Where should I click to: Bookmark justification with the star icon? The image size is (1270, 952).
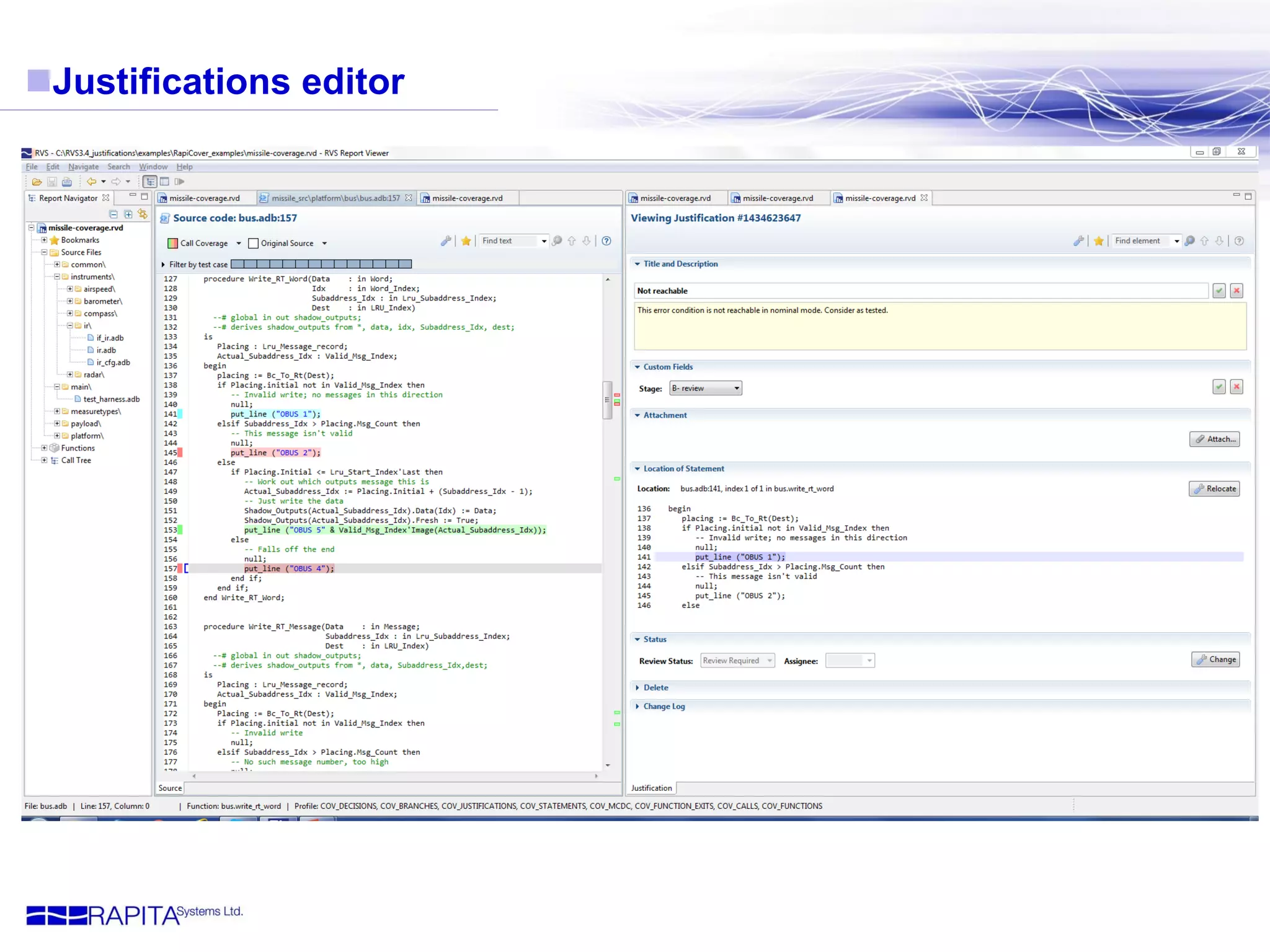(x=1098, y=241)
